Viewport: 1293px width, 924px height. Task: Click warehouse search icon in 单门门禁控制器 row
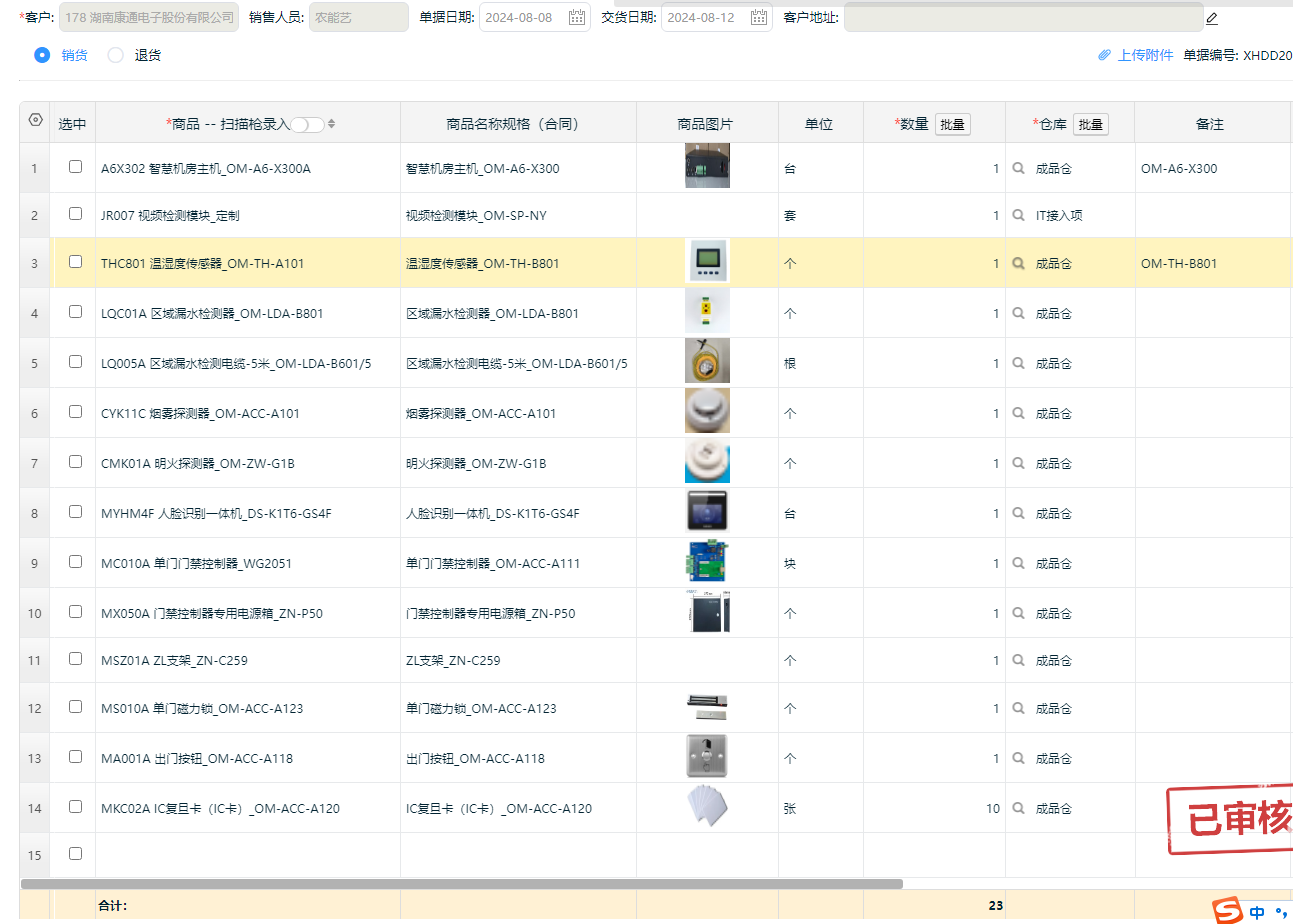[x=1019, y=563]
